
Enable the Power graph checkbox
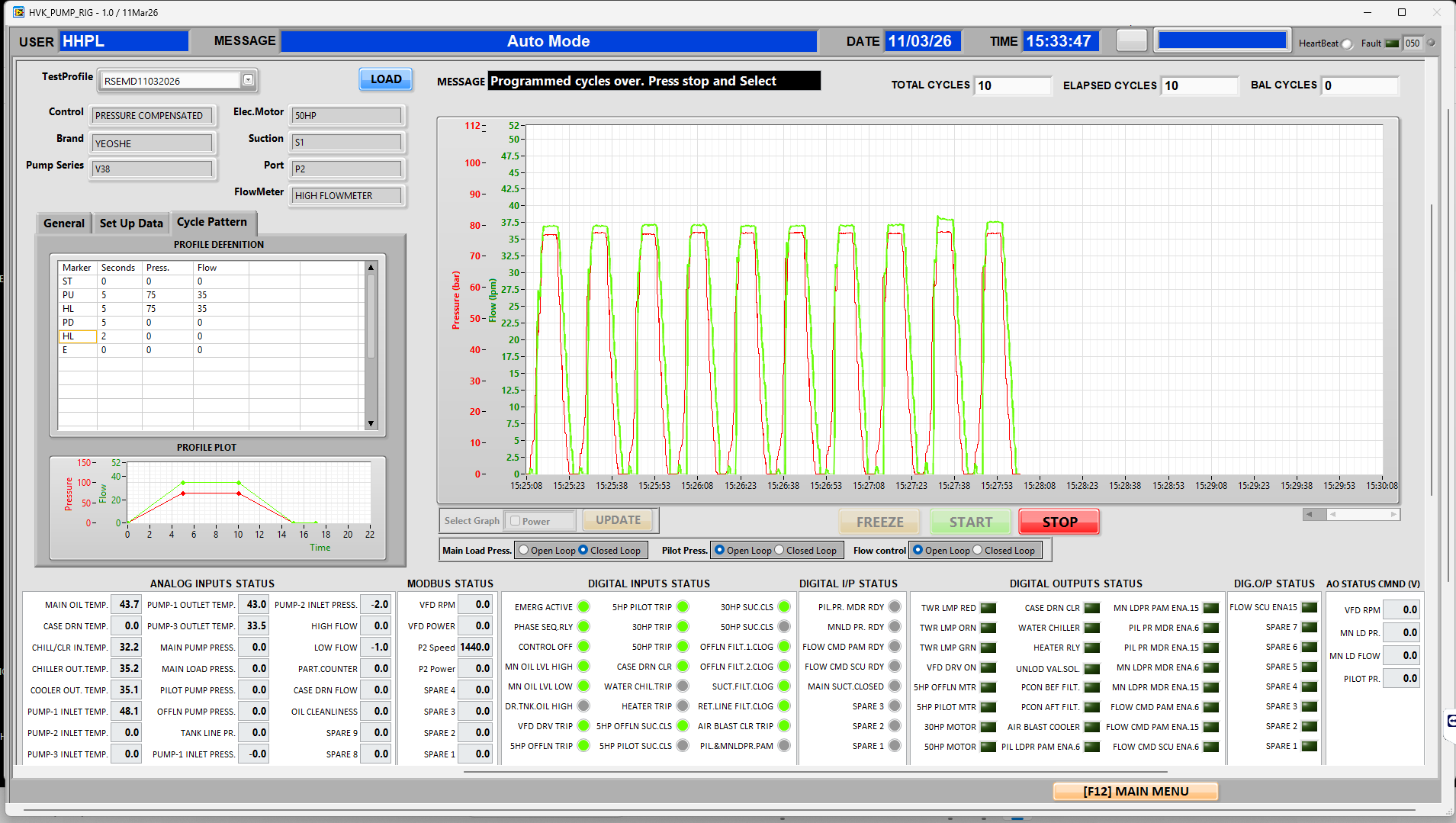click(515, 521)
